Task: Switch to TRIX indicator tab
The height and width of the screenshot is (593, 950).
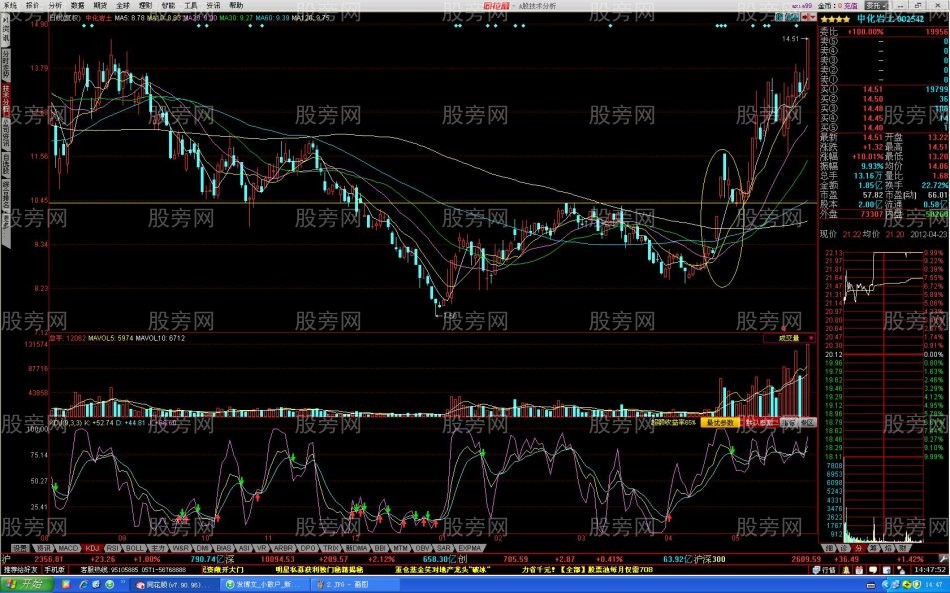Action: (x=331, y=548)
